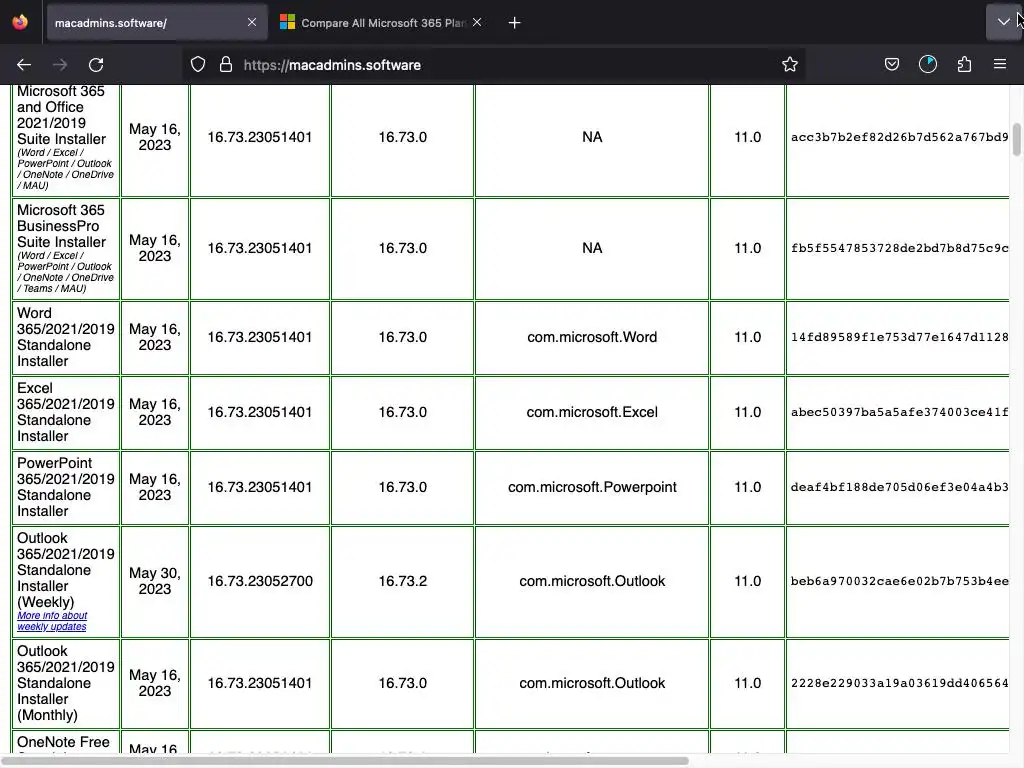Click the hash starting with 14fd89589f1e
The image size is (1024, 768).
click(x=899, y=337)
